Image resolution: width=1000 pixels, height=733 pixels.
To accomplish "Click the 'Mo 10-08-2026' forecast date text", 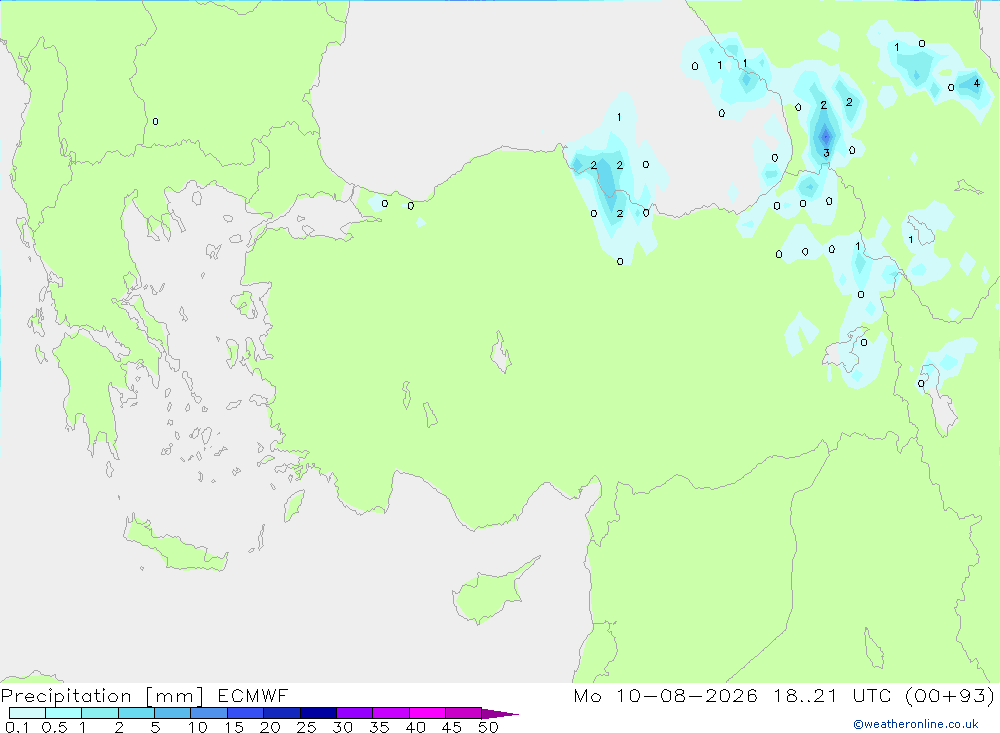I will [666, 695].
